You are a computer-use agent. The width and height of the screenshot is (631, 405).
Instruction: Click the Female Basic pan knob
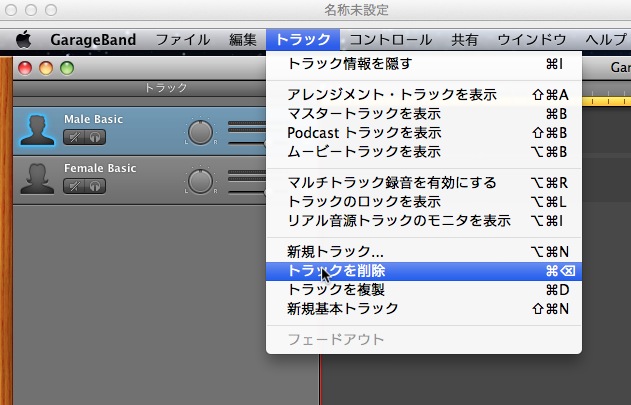[201, 180]
